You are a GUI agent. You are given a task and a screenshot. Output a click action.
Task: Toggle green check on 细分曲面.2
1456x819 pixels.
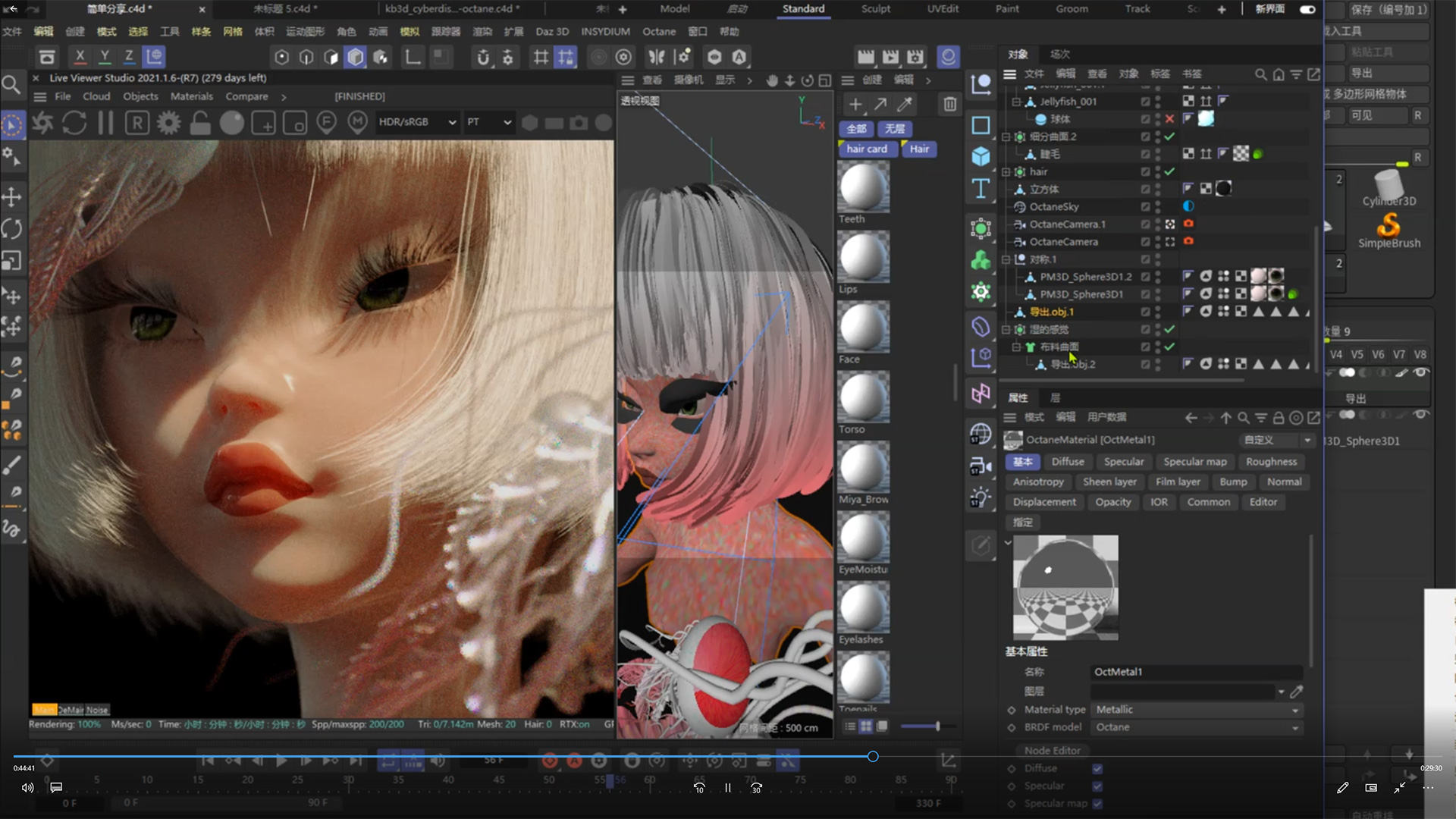(x=1169, y=136)
